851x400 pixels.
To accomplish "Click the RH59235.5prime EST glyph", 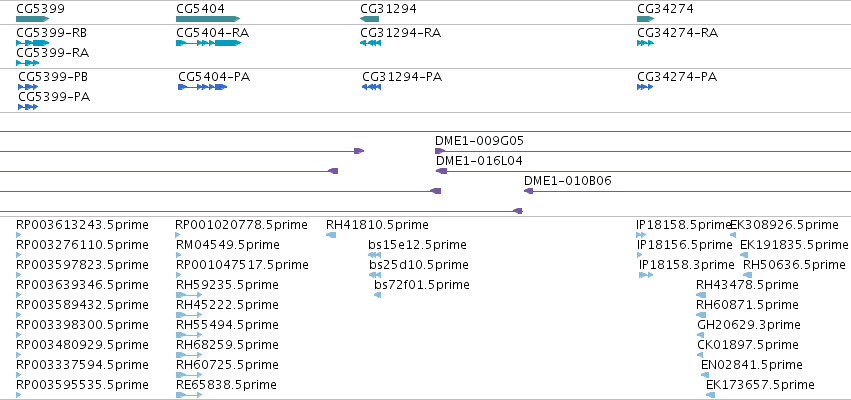I will click(189, 295).
